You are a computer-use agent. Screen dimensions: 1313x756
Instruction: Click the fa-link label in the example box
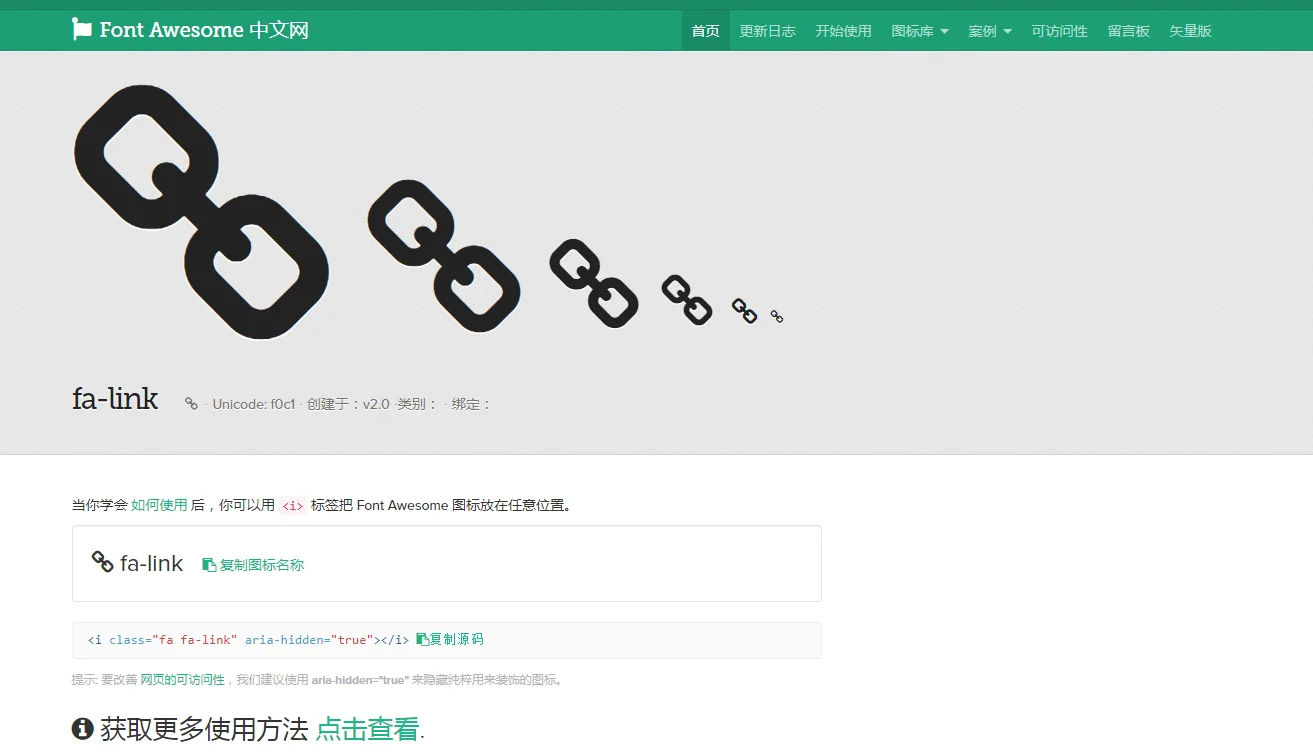tap(152, 564)
